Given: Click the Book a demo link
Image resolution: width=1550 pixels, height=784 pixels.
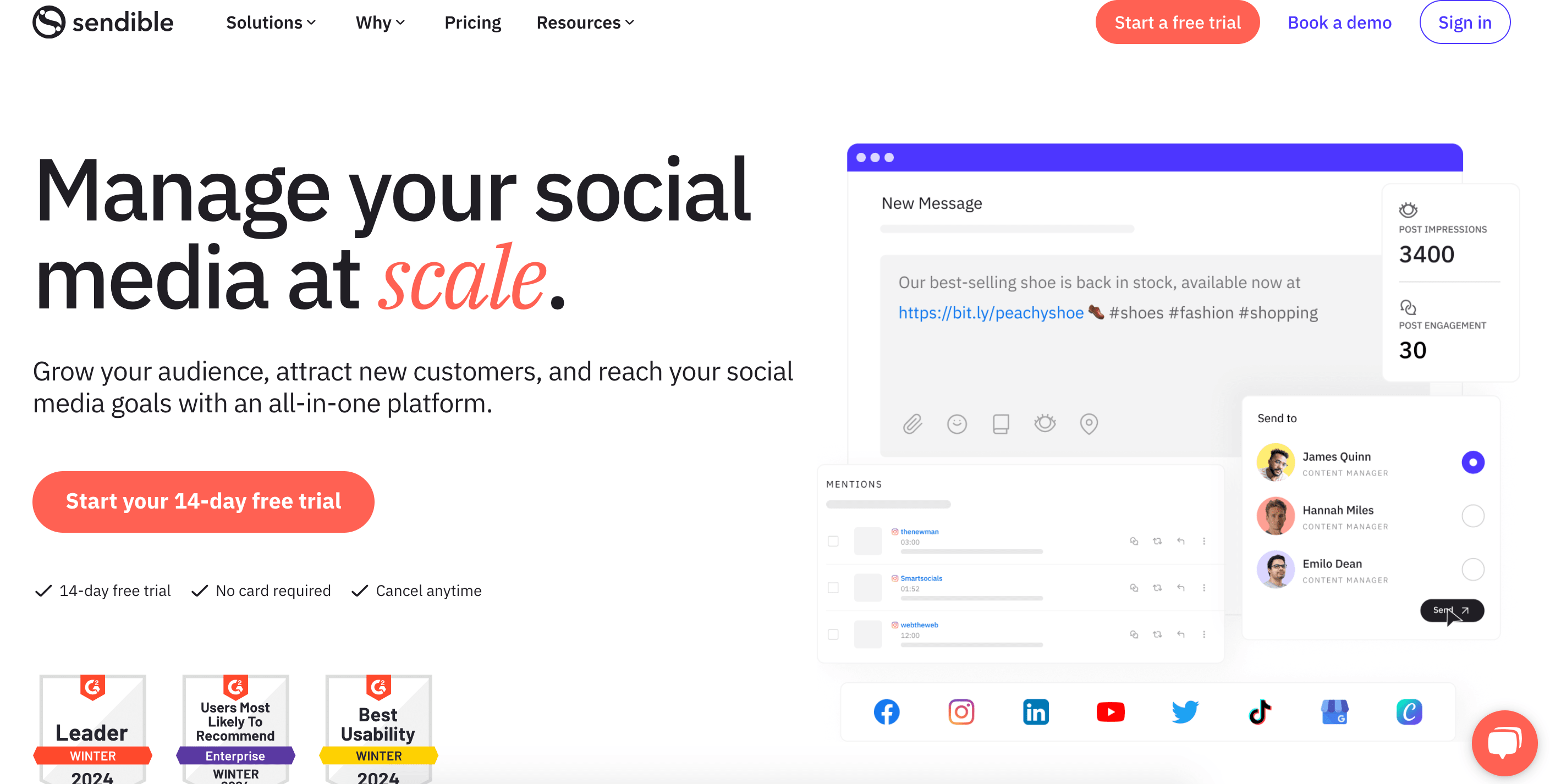Looking at the screenshot, I should [1339, 22].
